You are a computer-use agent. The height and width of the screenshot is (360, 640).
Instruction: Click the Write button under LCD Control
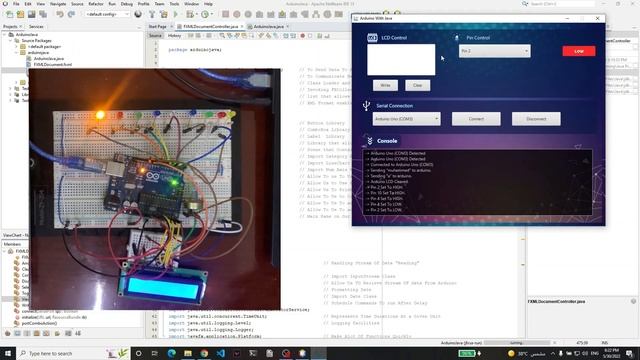(x=385, y=85)
